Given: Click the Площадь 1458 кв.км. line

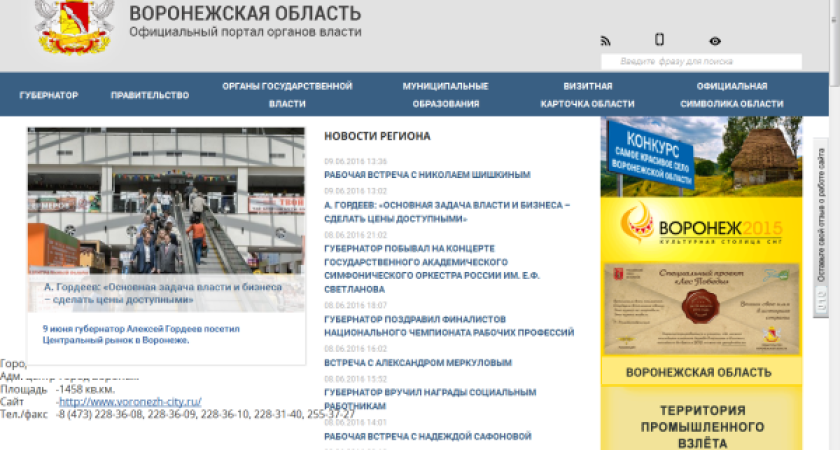Looking at the screenshot, I should 57,389.
